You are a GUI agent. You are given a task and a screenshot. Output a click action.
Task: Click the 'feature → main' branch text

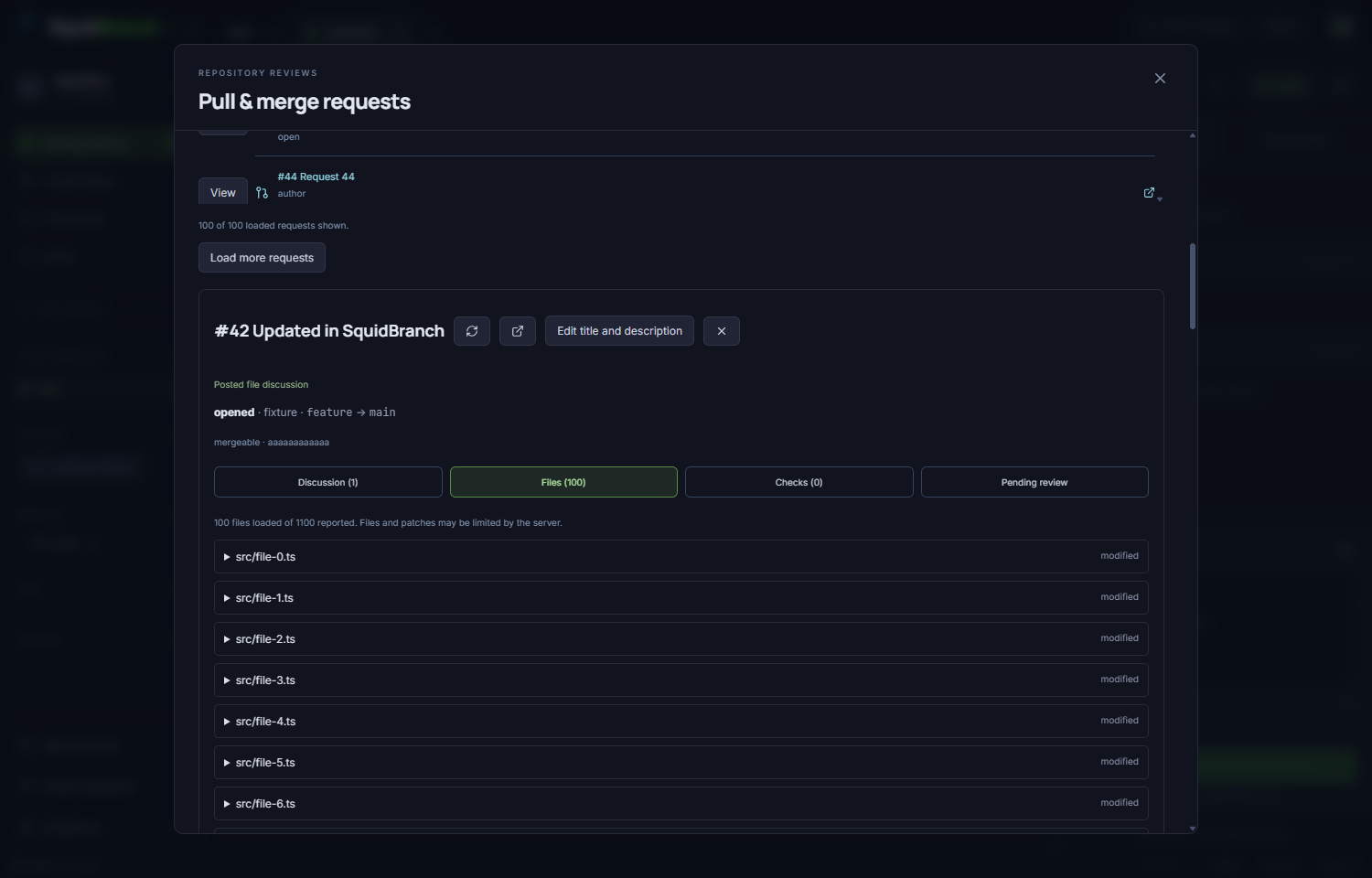(351, 412)
